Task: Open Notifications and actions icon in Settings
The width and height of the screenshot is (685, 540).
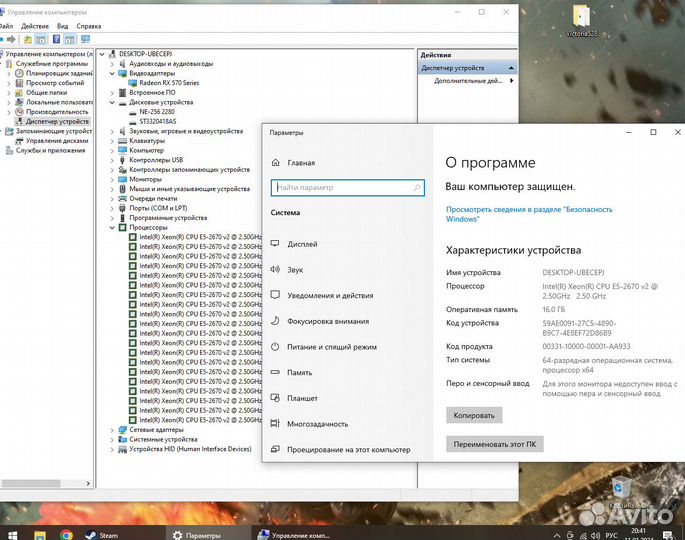Action: pyautogui.click(x=275, y=295)
